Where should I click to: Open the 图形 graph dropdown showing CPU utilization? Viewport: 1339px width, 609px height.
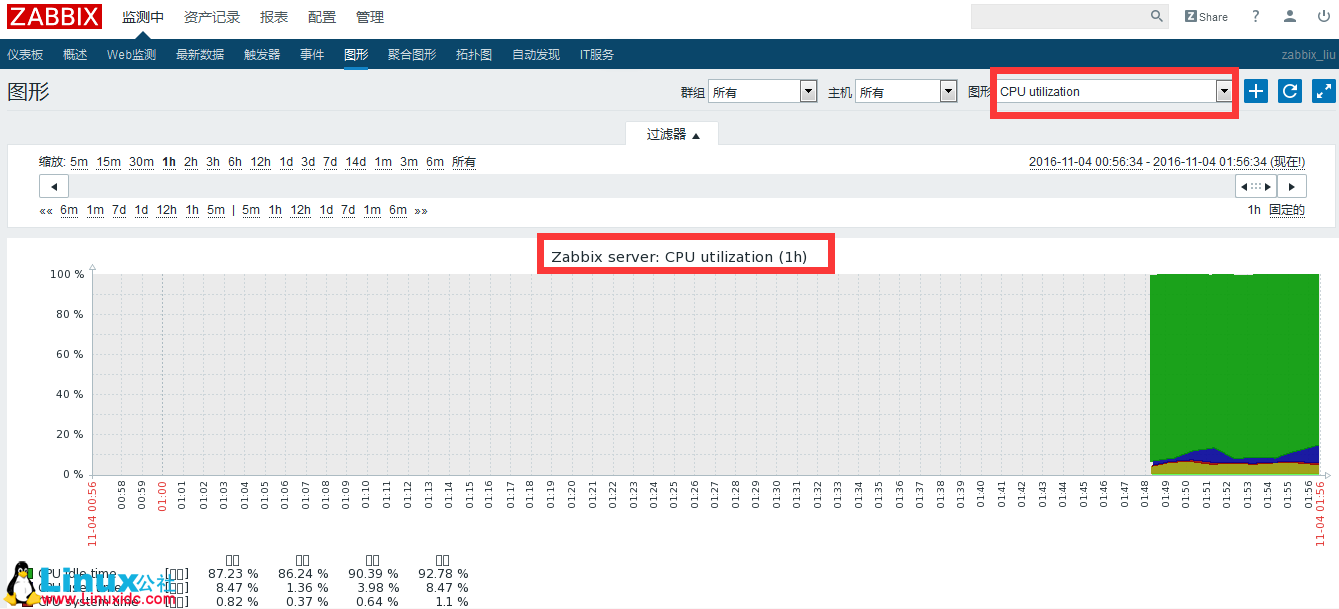pos(1113,91)
